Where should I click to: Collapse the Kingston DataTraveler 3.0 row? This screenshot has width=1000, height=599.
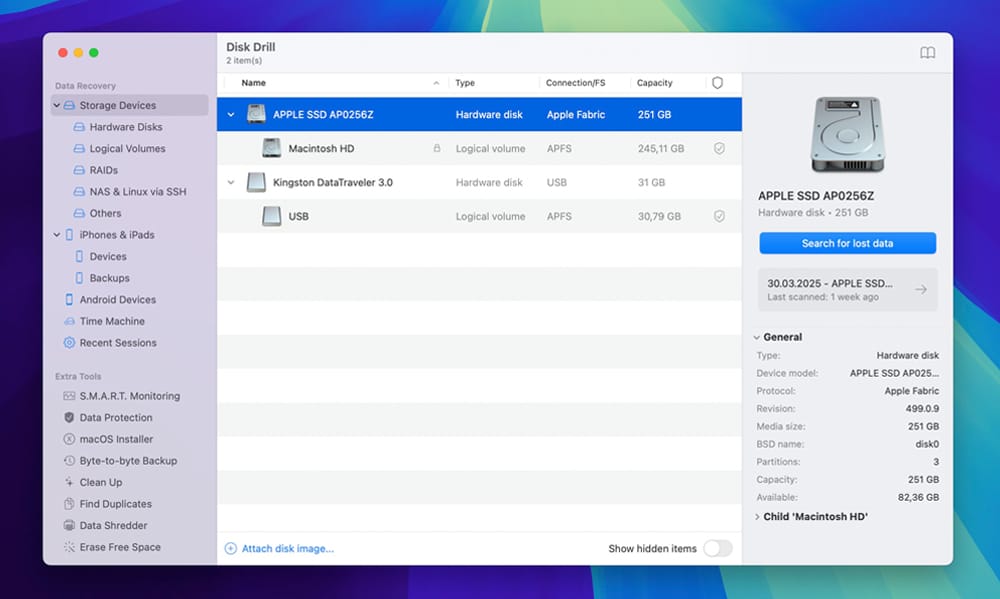click(231, 182)
